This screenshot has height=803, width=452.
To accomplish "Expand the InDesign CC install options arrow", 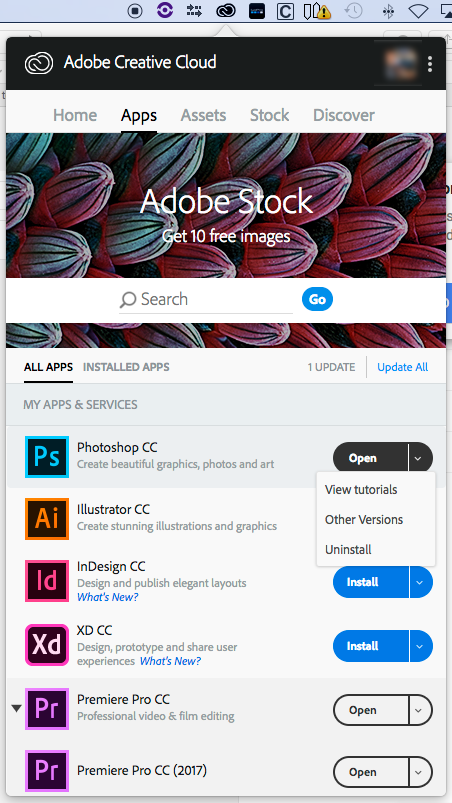I will 421,582.
